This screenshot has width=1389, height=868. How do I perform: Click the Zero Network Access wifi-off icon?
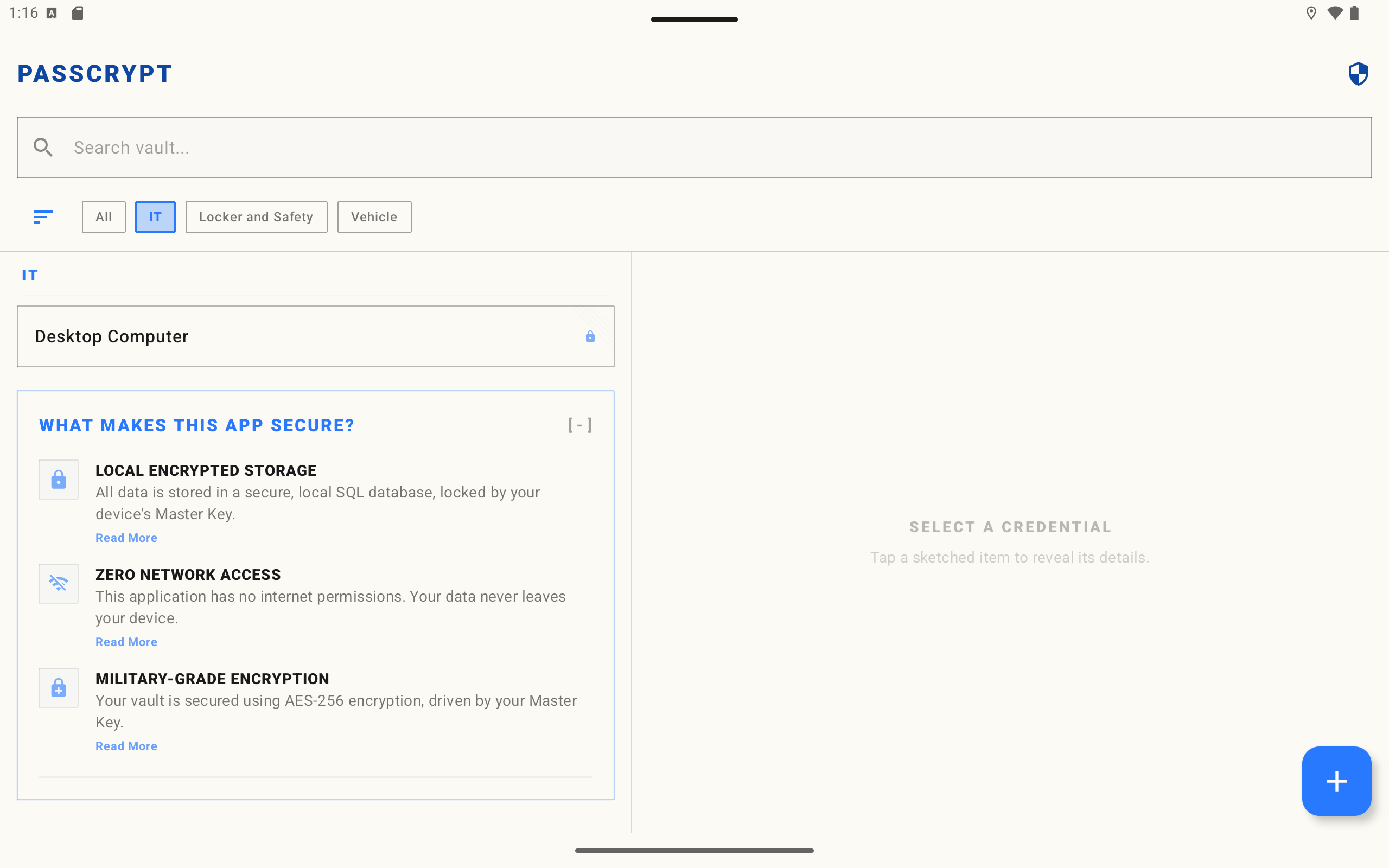click(59, 583)
